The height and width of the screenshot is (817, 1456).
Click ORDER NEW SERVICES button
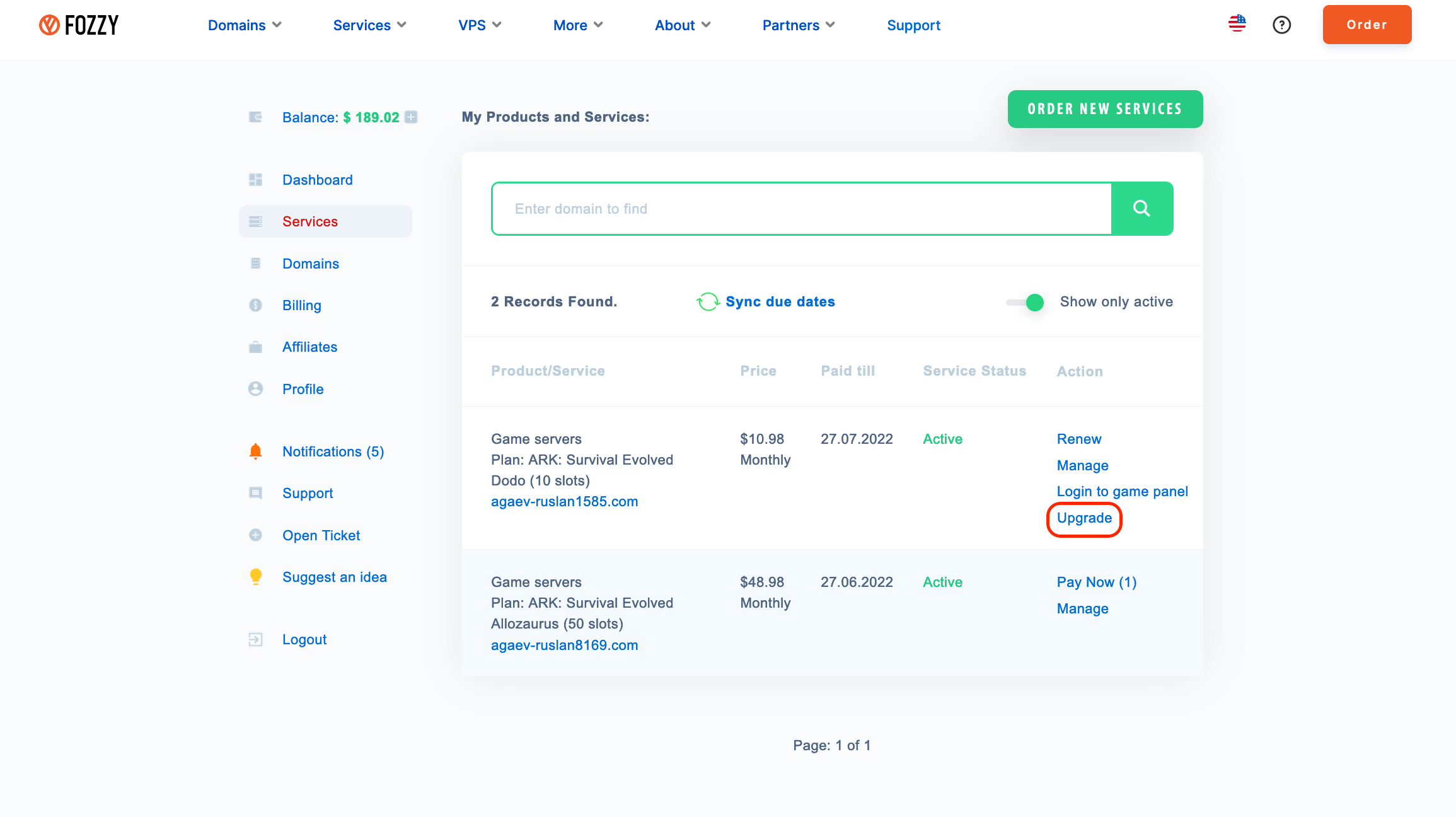pyautogui.click(x=1105, y=109)
